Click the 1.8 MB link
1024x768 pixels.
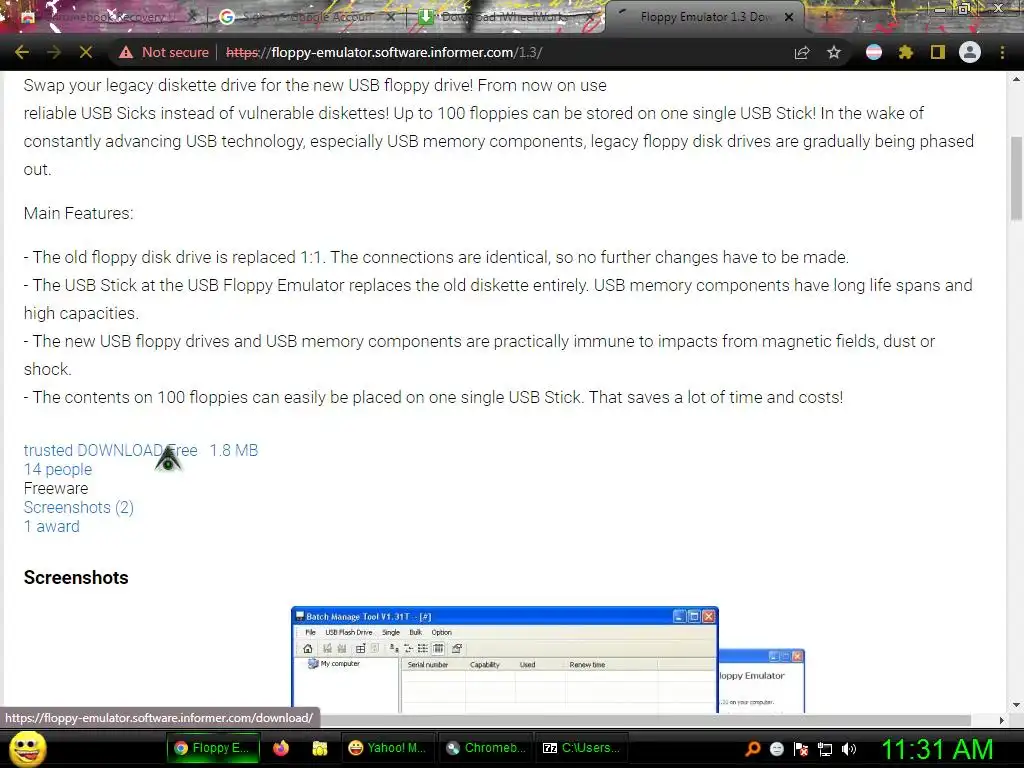(234, 451)
